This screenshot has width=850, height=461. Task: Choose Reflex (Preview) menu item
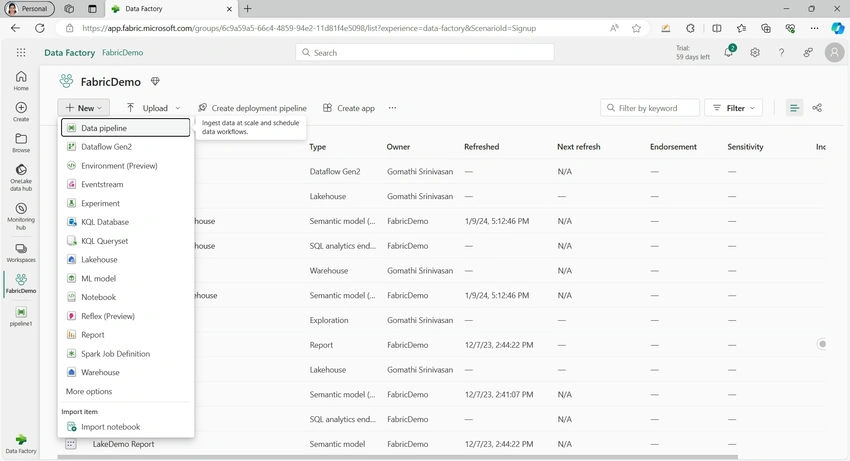pos(126,316)
